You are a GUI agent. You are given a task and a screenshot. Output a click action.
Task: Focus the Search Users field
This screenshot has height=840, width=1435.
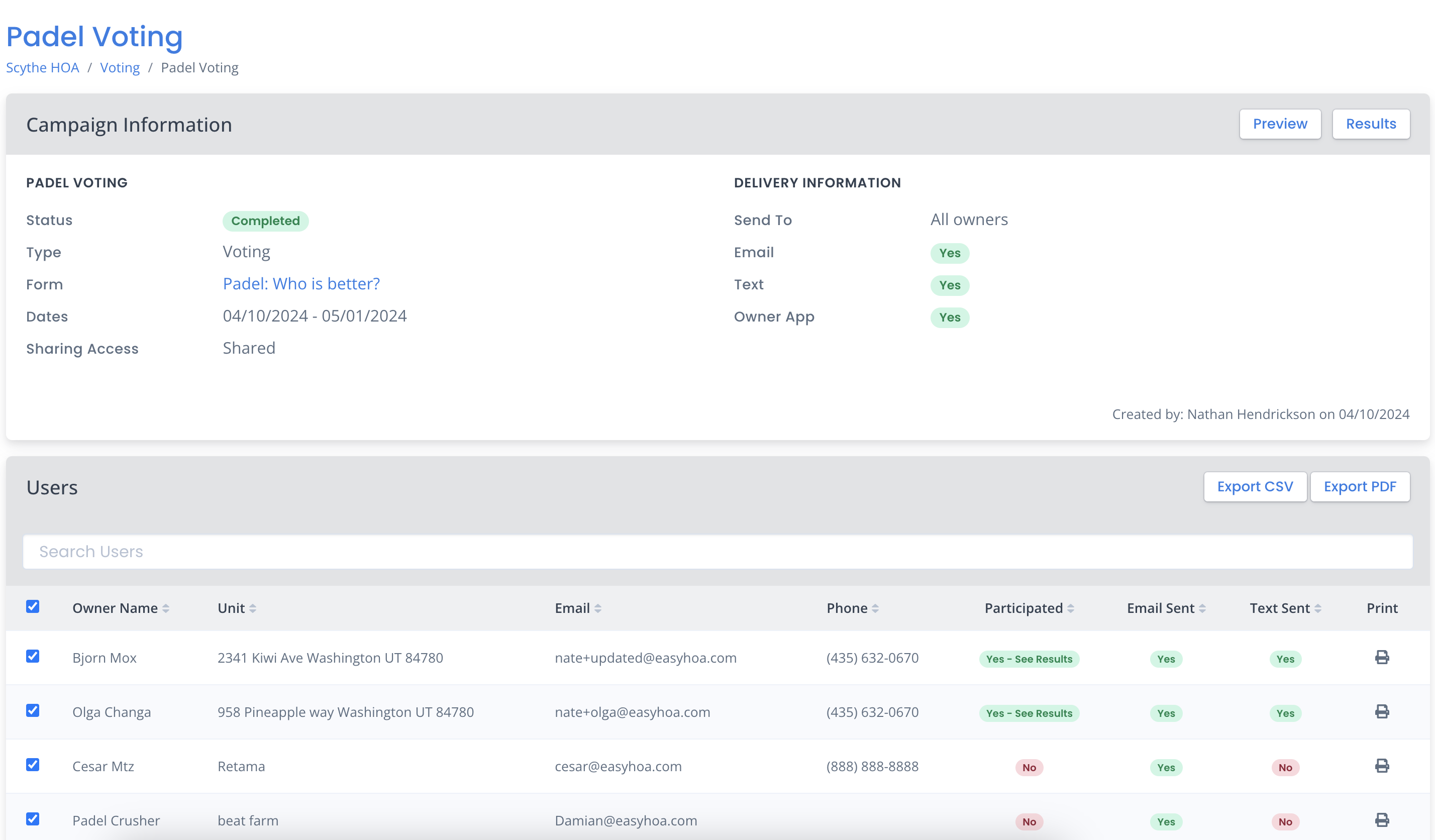click(717, 551)
